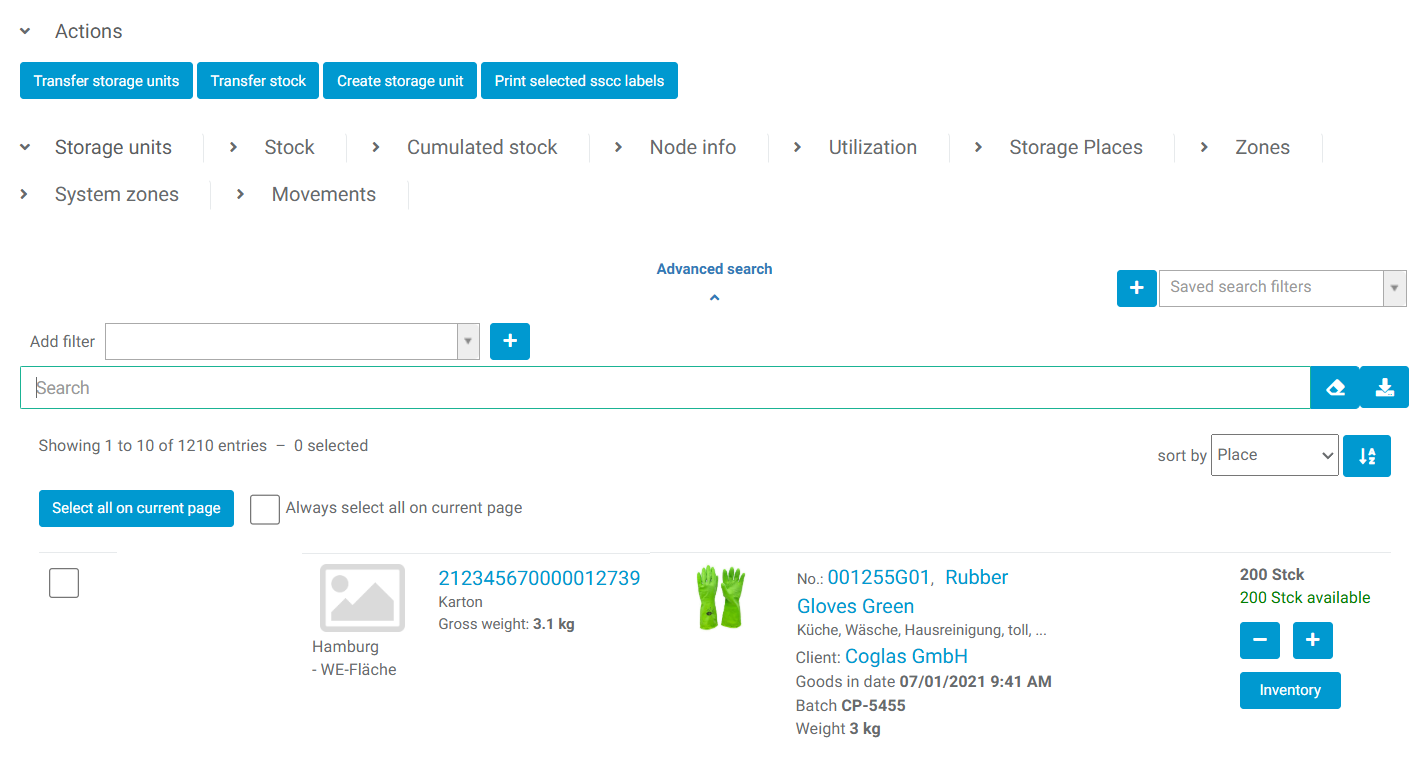The height and width of the screenshot is (762, 1427).
Task: Export results with the download icon
Action: pyautogui.click(x=1384, y=387)
